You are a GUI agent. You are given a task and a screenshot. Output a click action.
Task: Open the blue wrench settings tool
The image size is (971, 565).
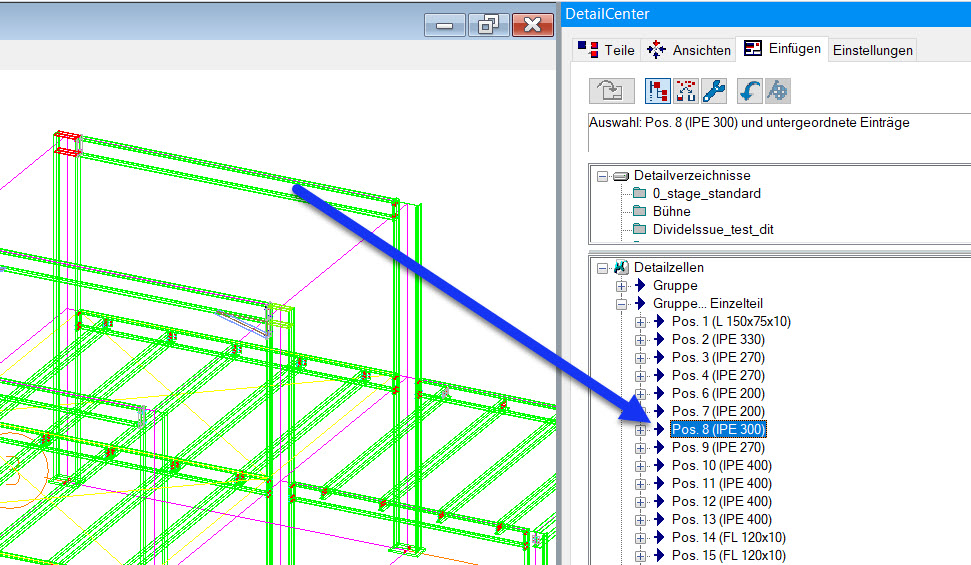click(714, 91)
